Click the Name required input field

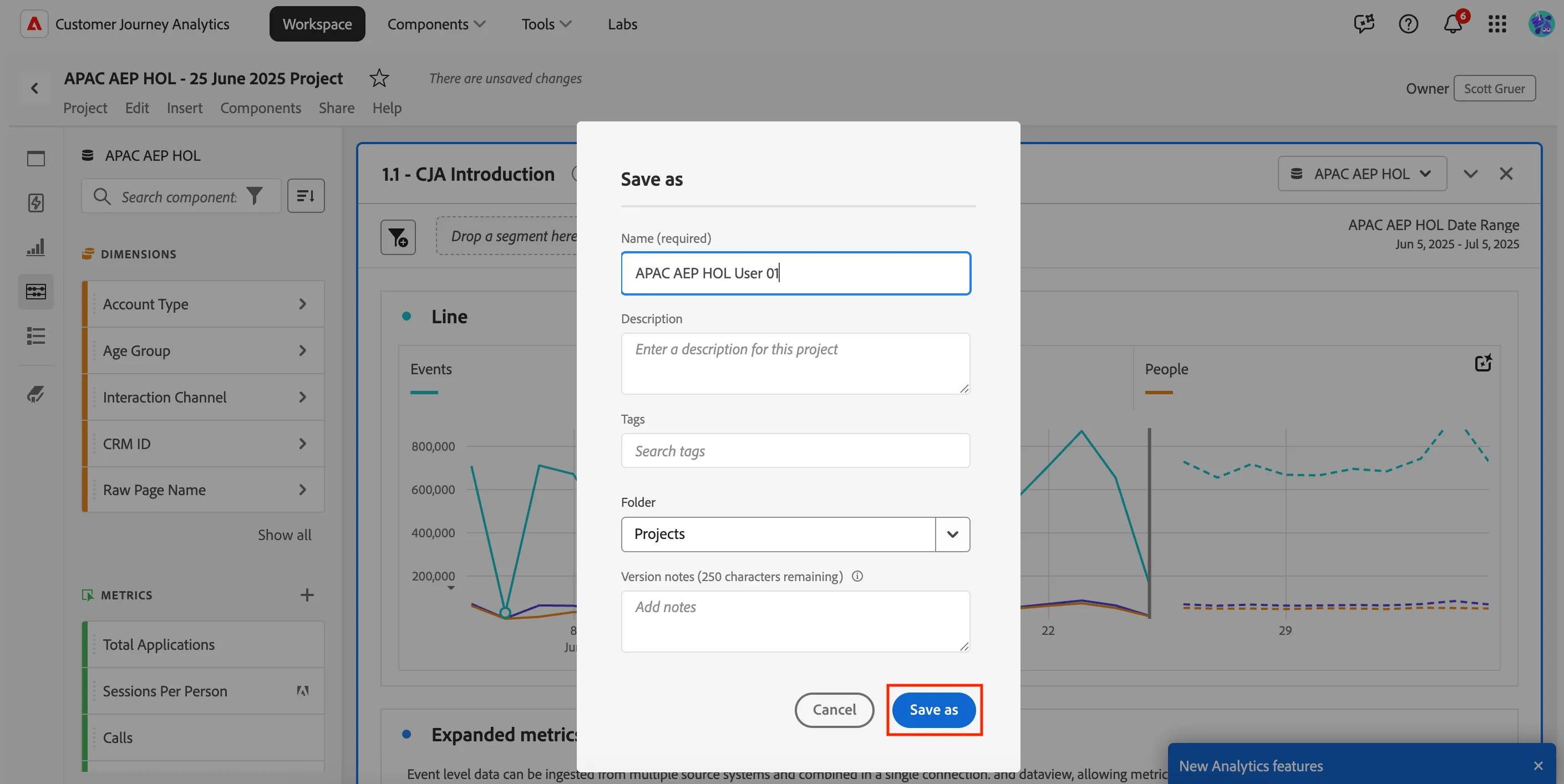point(795,273)
